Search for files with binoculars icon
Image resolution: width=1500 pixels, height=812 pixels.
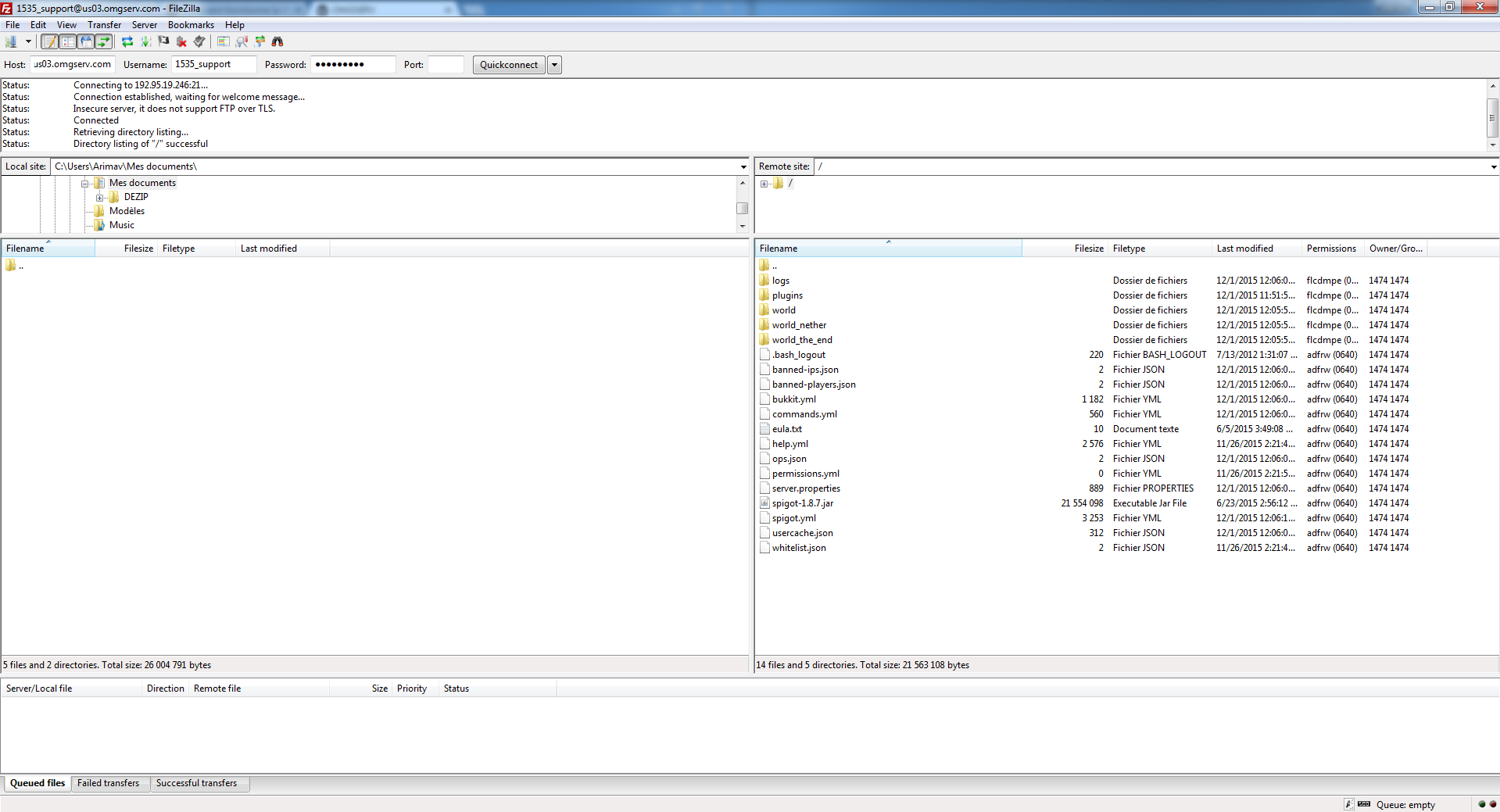point(277,41)
